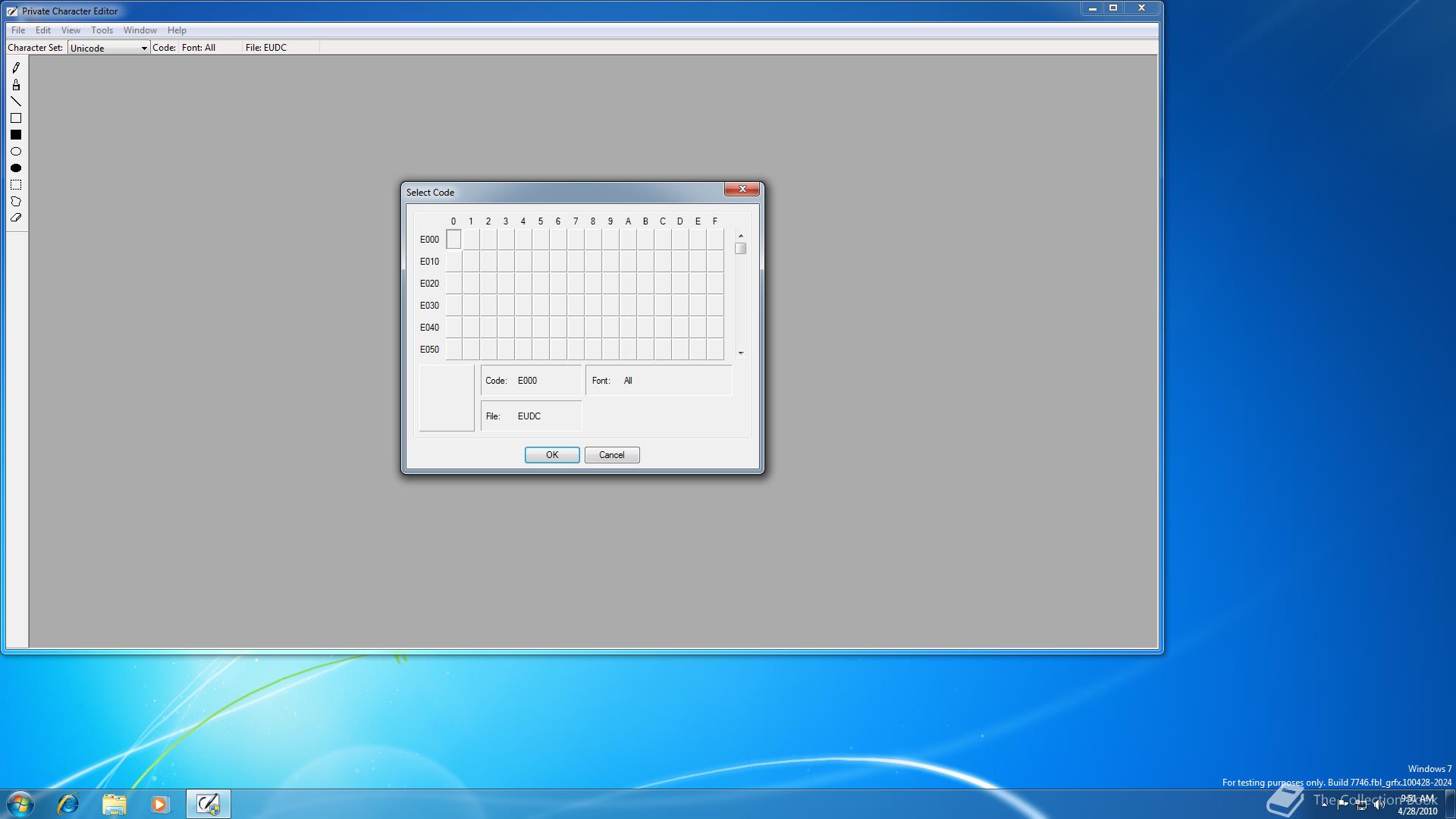Launch Internet Explorer from taskbar
This screenshot has width=1456, height=819.
pyautogui.click(x=68, y=804)
